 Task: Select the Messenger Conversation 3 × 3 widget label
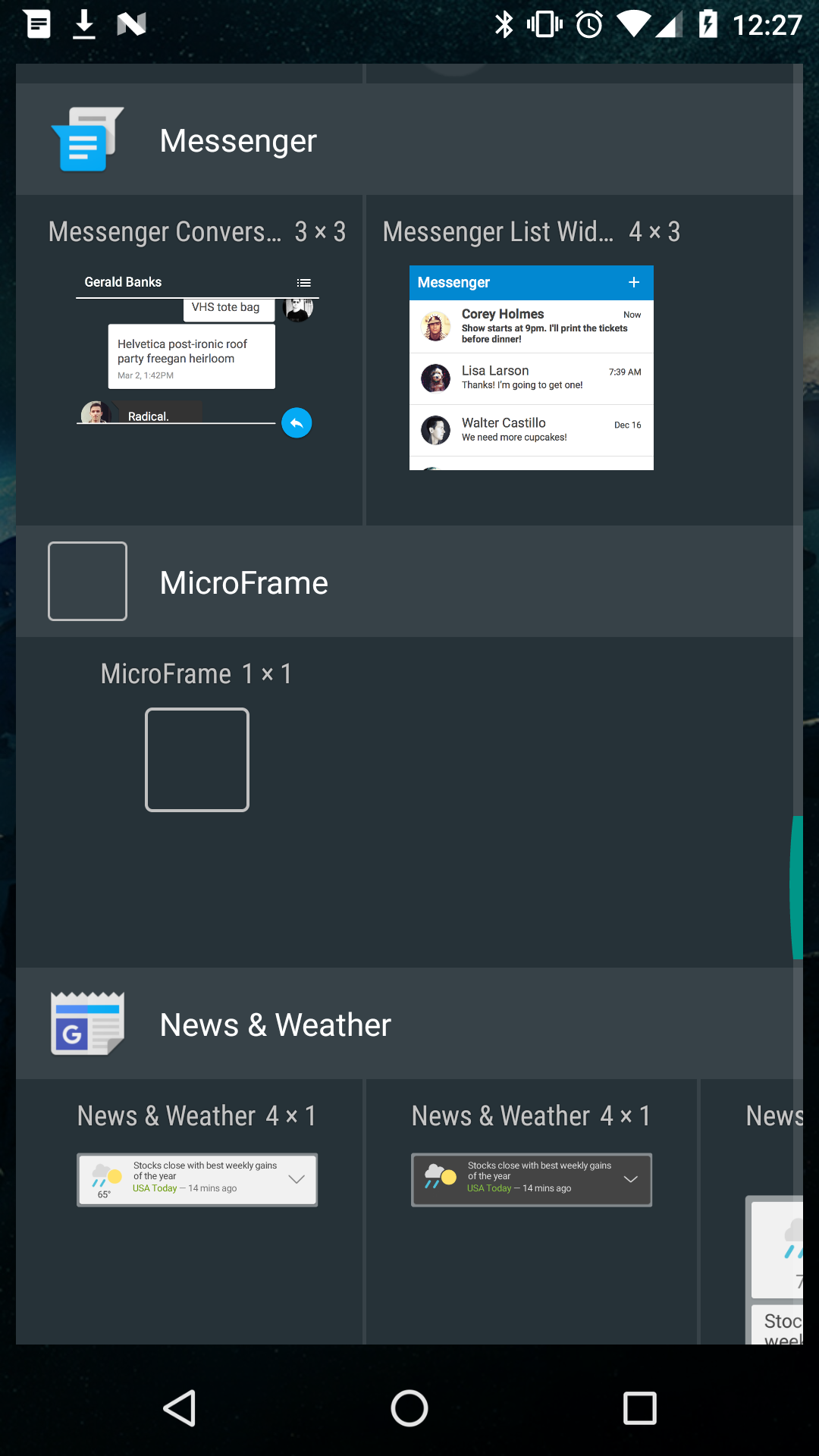(x=196, y=231)
